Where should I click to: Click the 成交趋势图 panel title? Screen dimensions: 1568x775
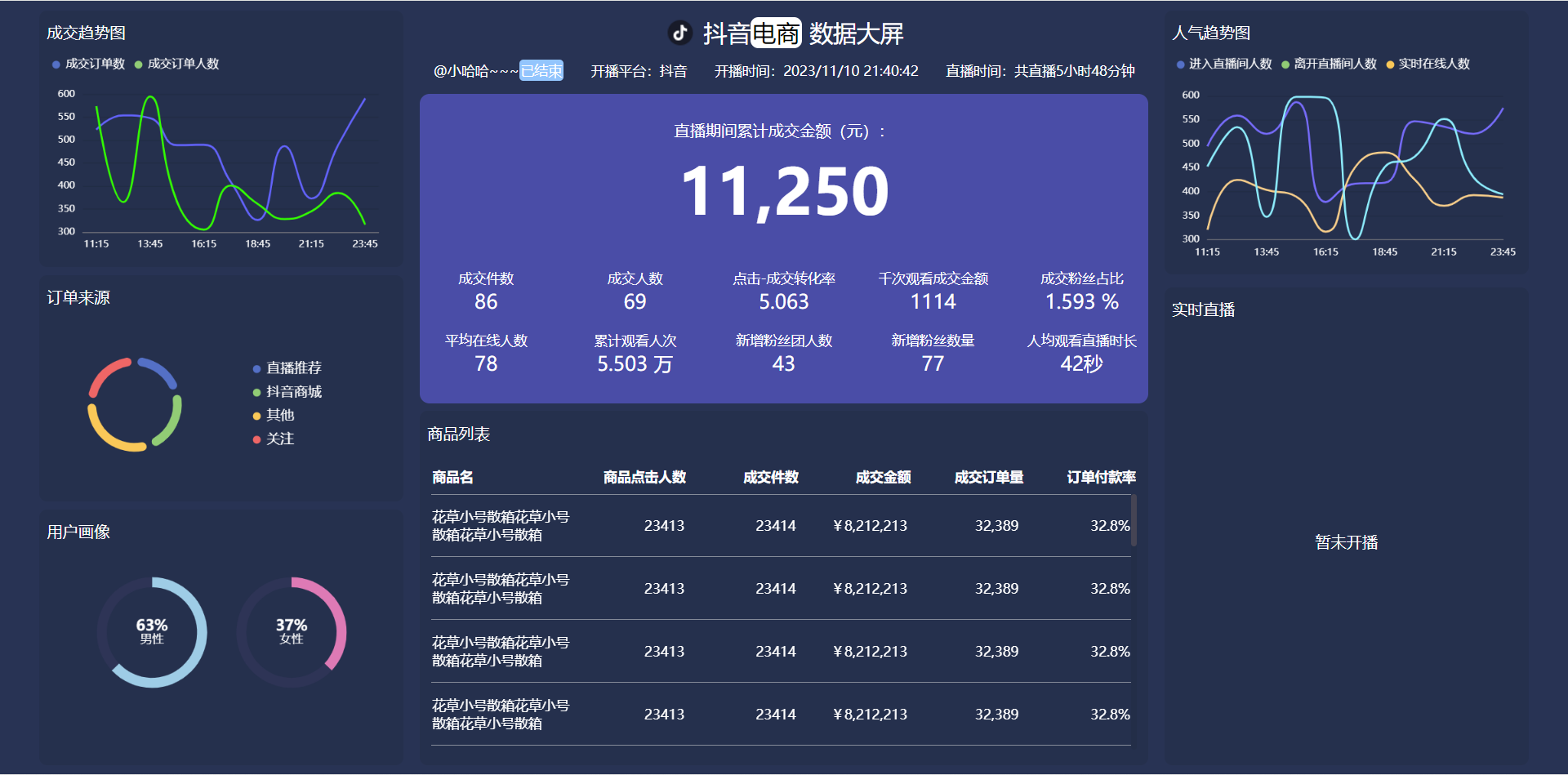[86, 33]
